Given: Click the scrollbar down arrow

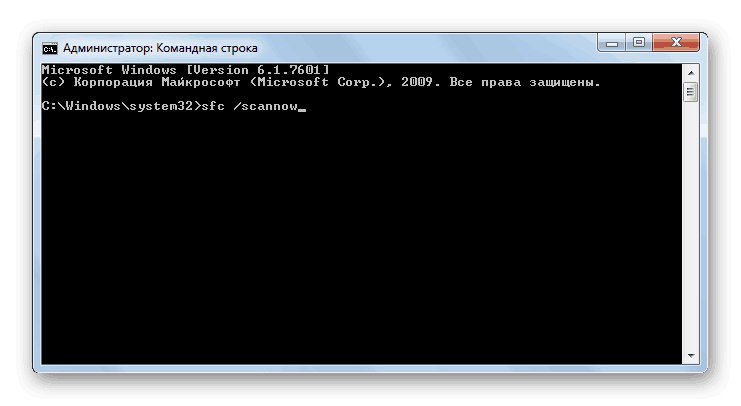Looking at the screenshot, I should pyautogui.click(x=691, y=355).
